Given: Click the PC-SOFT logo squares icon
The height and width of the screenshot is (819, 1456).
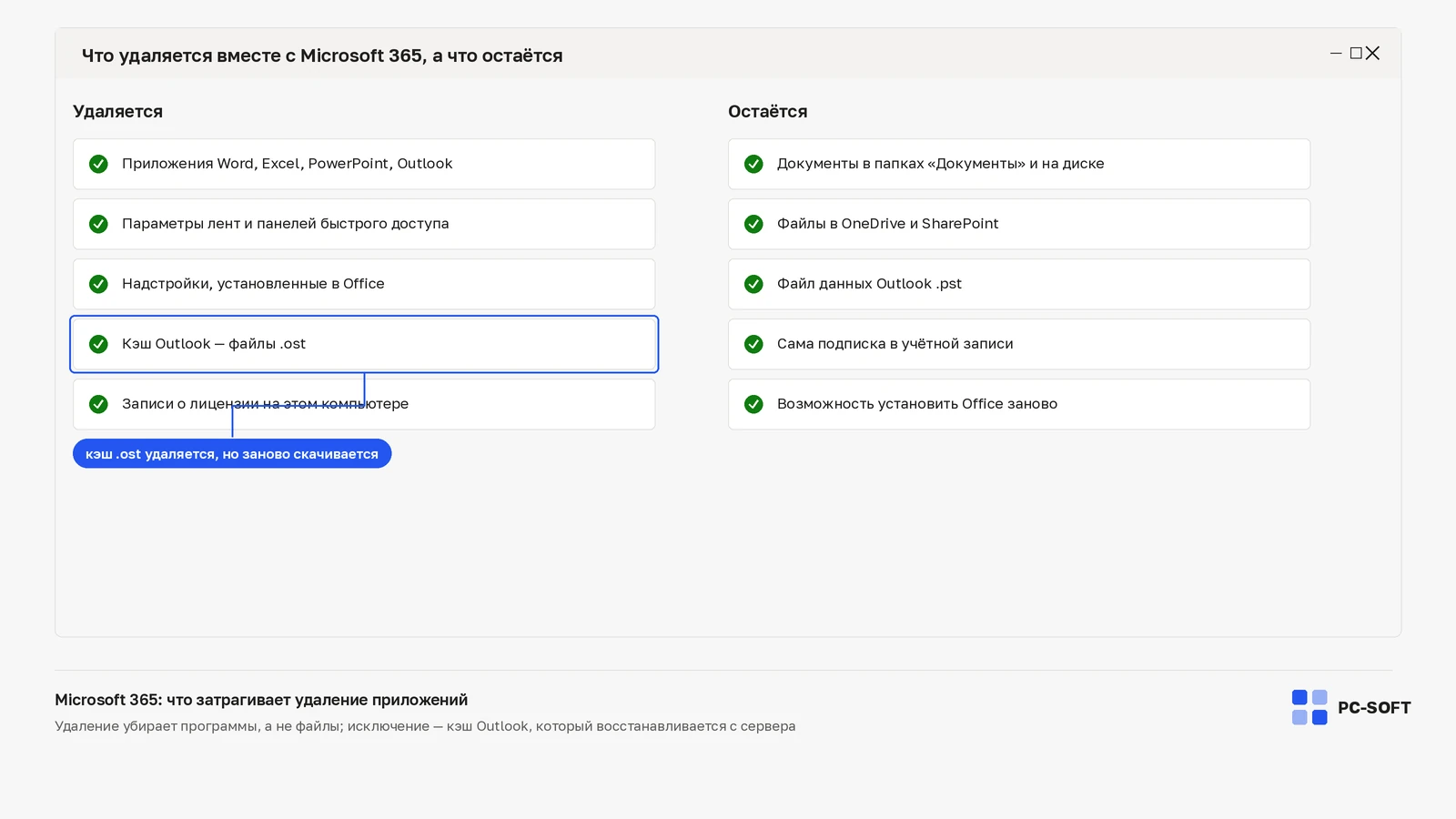Looking at the screenshot, I should tap(1309, 707).
